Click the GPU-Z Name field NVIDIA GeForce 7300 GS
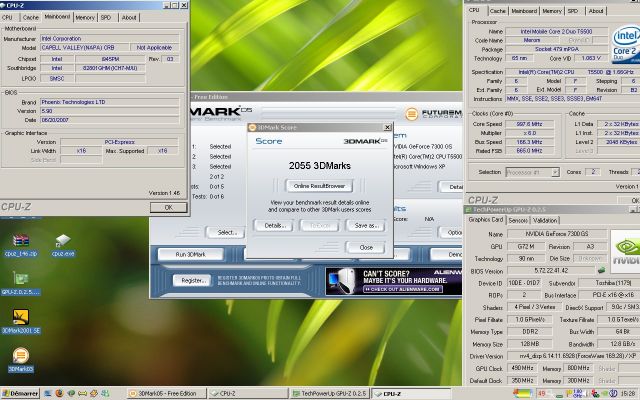This screenshot has height=400, width=640. [556, 234]
